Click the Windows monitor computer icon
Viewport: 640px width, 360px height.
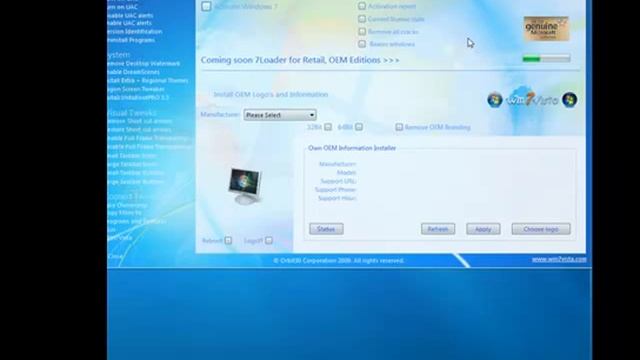[244, 185]
